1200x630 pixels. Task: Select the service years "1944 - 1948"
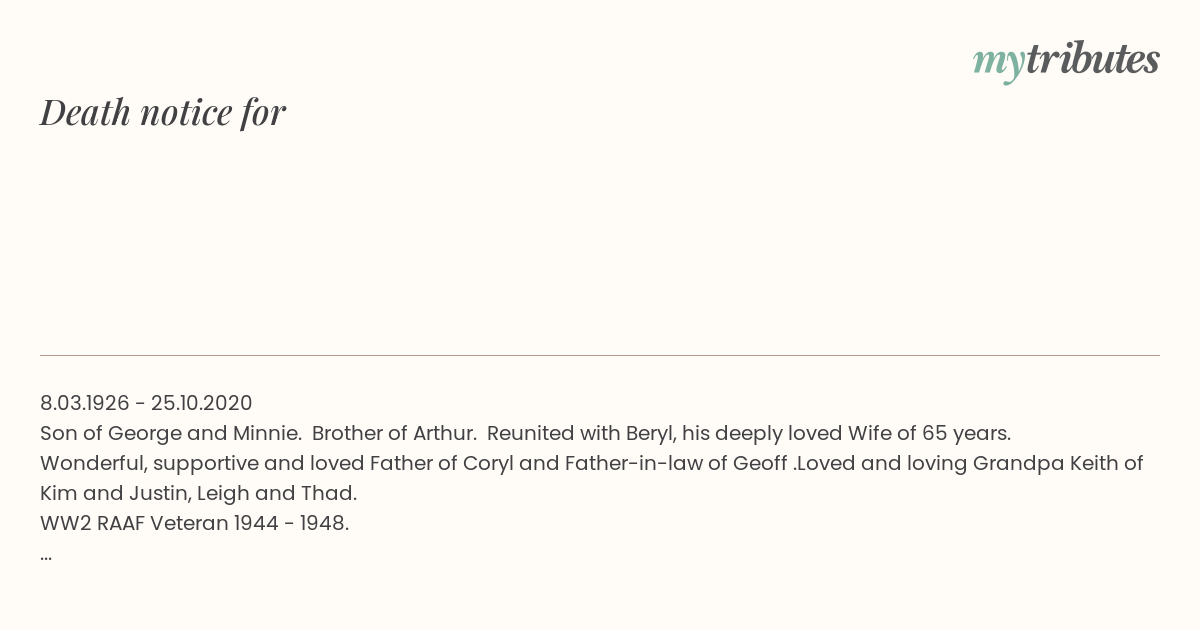[291, 523]
